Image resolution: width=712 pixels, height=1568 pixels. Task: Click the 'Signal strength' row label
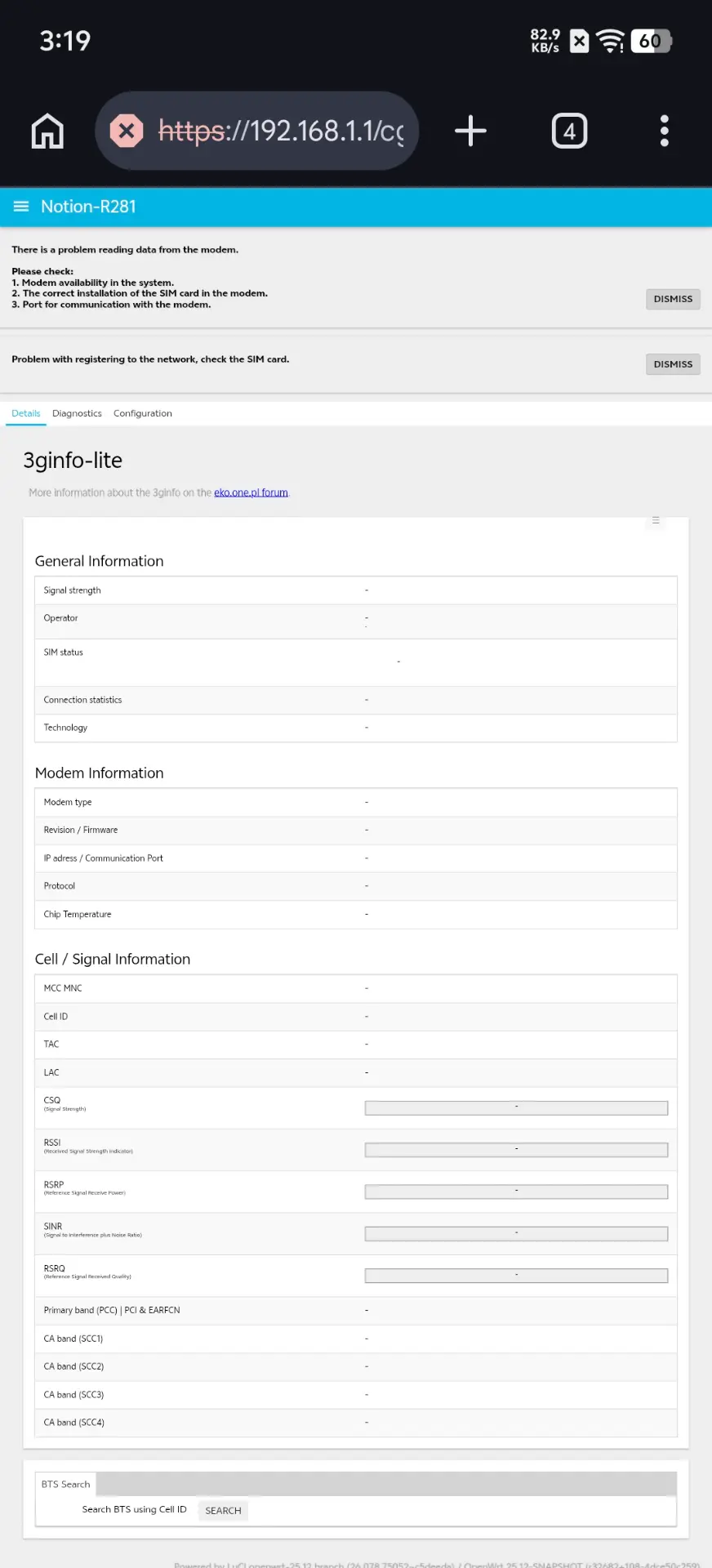point(72,590)
